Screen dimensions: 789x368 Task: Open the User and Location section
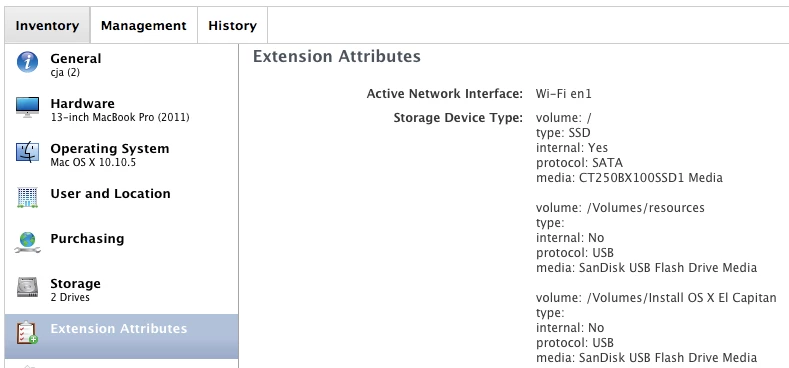(x=121, y=200)
